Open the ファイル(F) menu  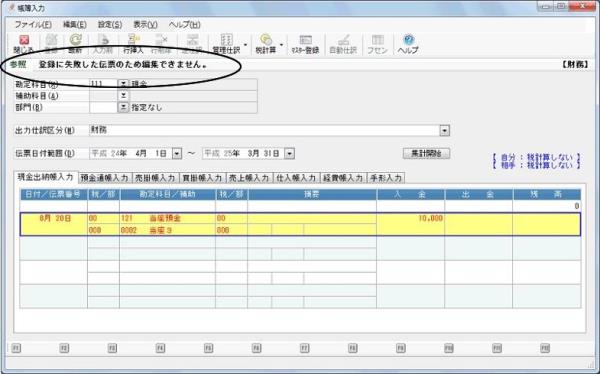pos(33,24)
